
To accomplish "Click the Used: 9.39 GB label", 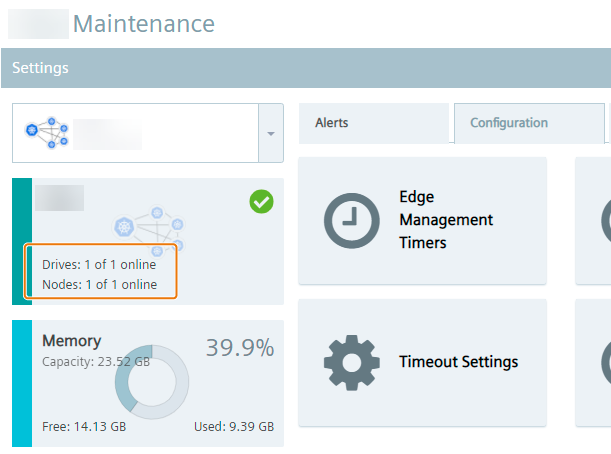I will [234, 426].
